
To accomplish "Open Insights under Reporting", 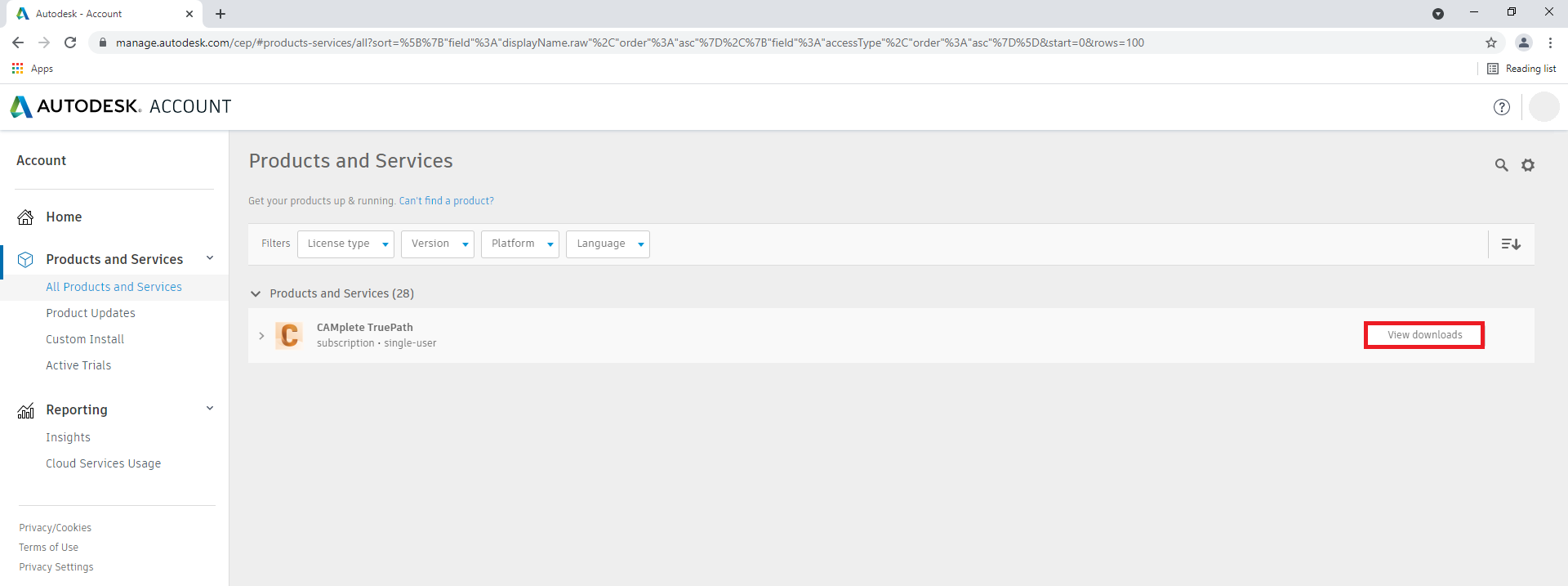I will 68,437.
